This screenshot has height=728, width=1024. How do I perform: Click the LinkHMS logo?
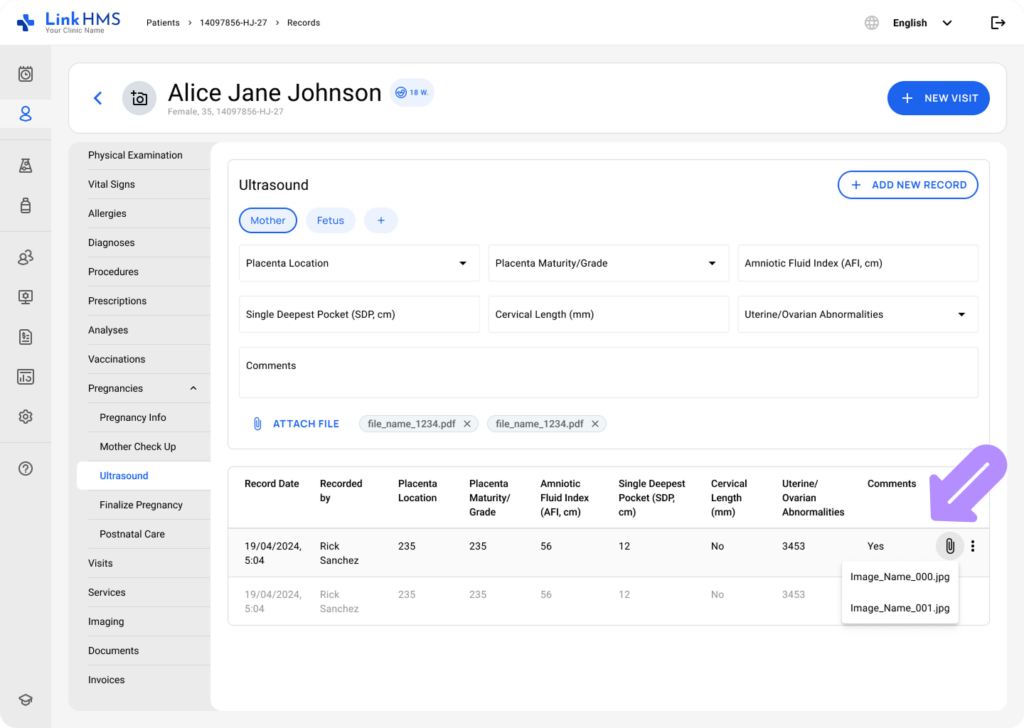[69, 22]
